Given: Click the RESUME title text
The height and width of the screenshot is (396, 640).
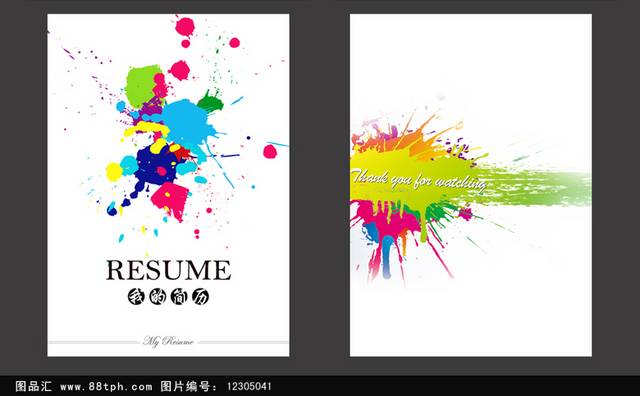Looking at the screenshot, I should click(x=168, y=270).
